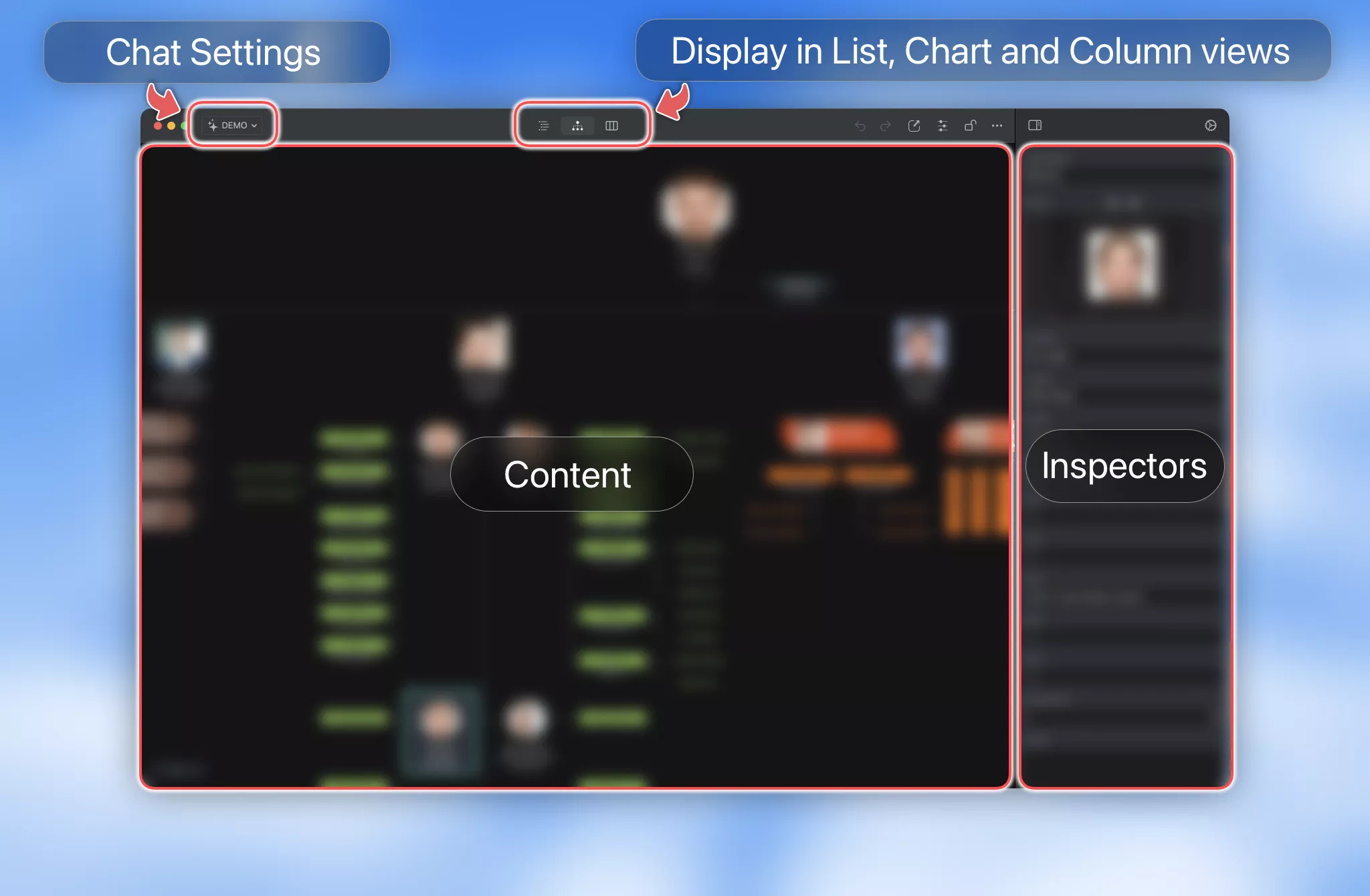
Task: Click the redo arrow button
Action: pyautogui.click(x=884, y=124)
